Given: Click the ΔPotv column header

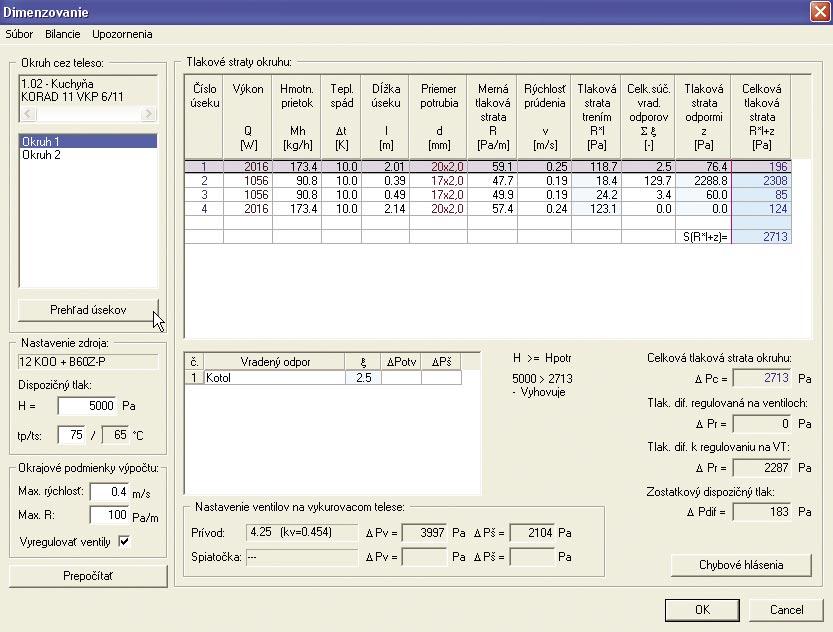Looking at the screenshot, I should (x=401, y=362).
